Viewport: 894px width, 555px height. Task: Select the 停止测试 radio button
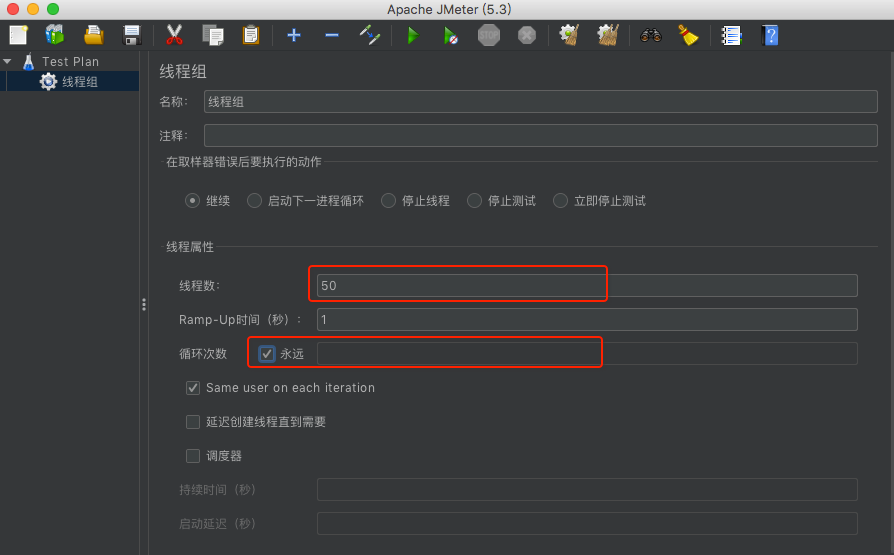point(474,201)
